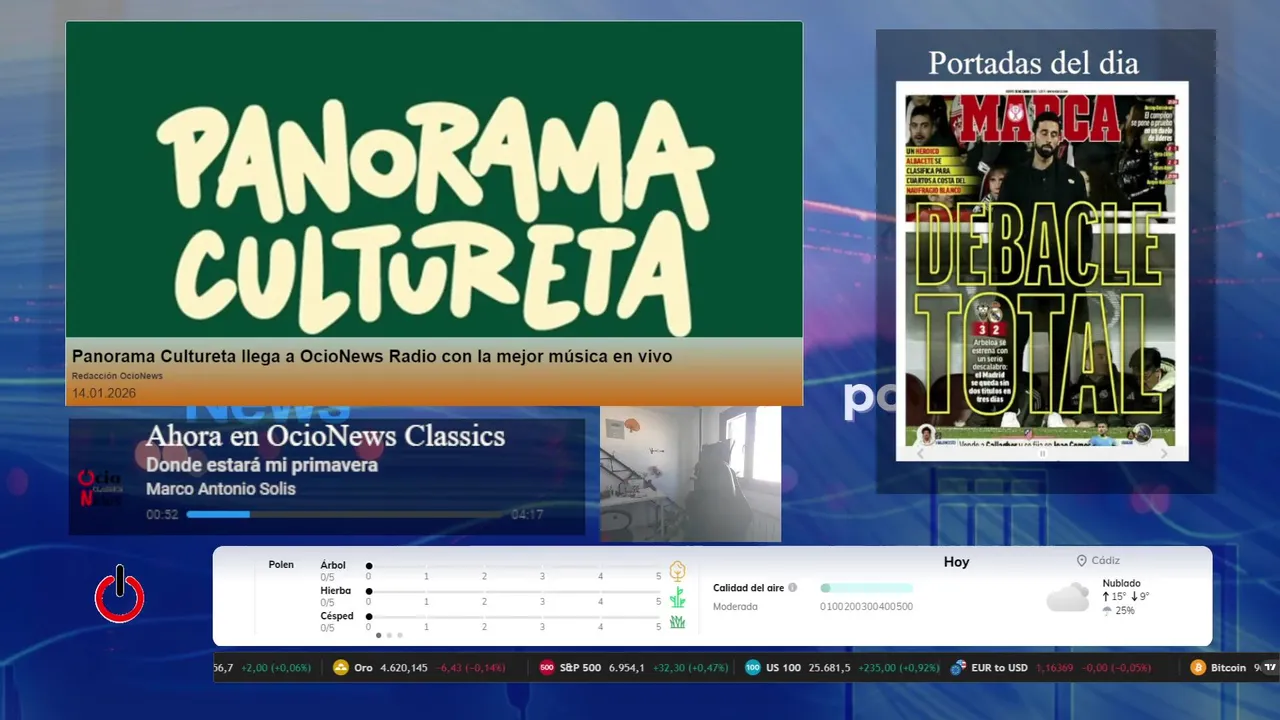Go to previous cover with left arrow

click(921, 453)
